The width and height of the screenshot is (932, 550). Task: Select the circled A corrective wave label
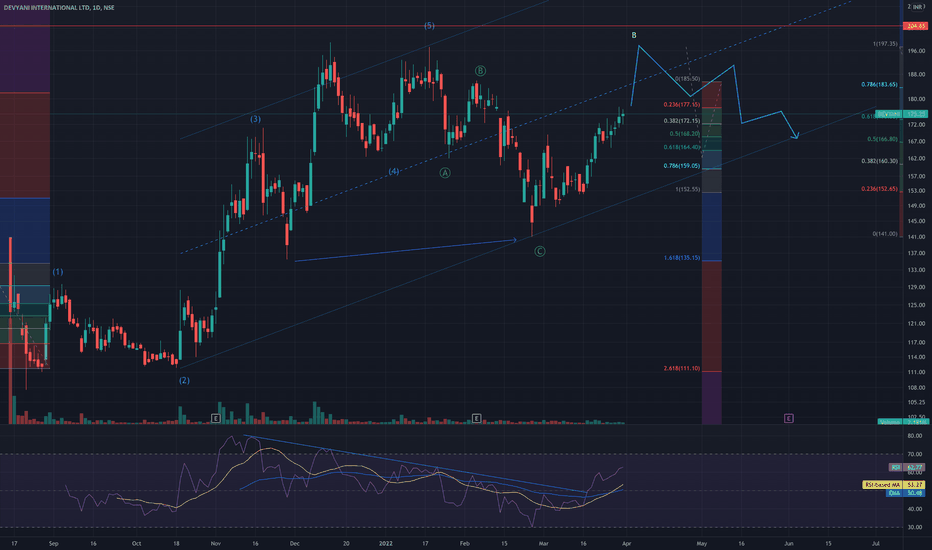click(445, 173)
